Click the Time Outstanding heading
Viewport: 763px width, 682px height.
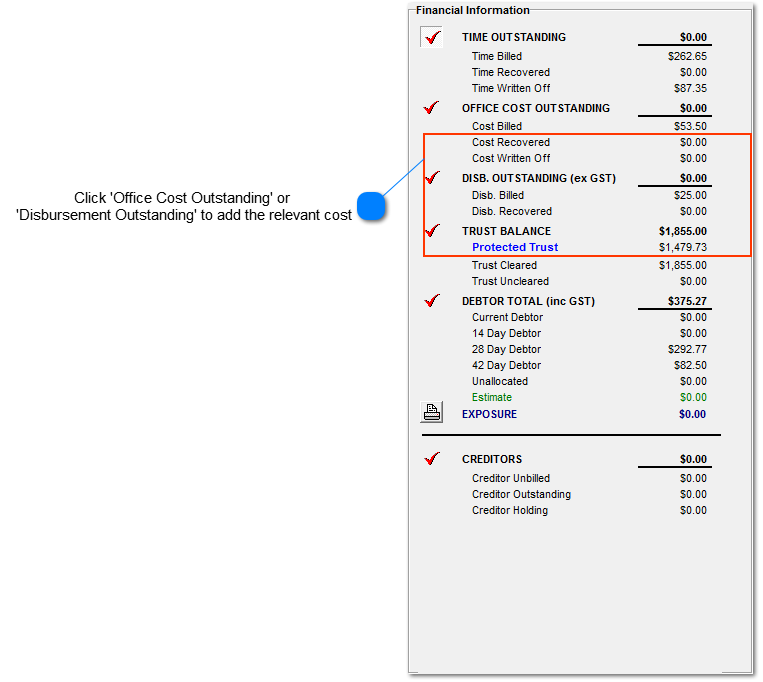[513, 37]
